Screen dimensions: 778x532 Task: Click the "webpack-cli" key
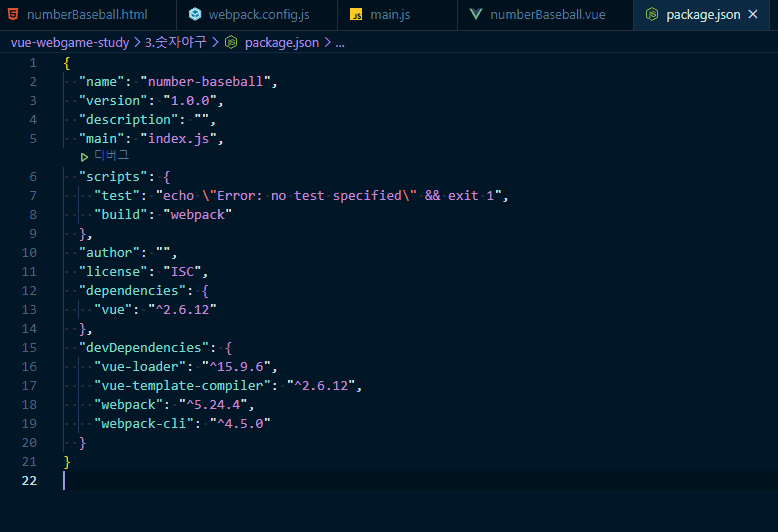coord(144,424)
